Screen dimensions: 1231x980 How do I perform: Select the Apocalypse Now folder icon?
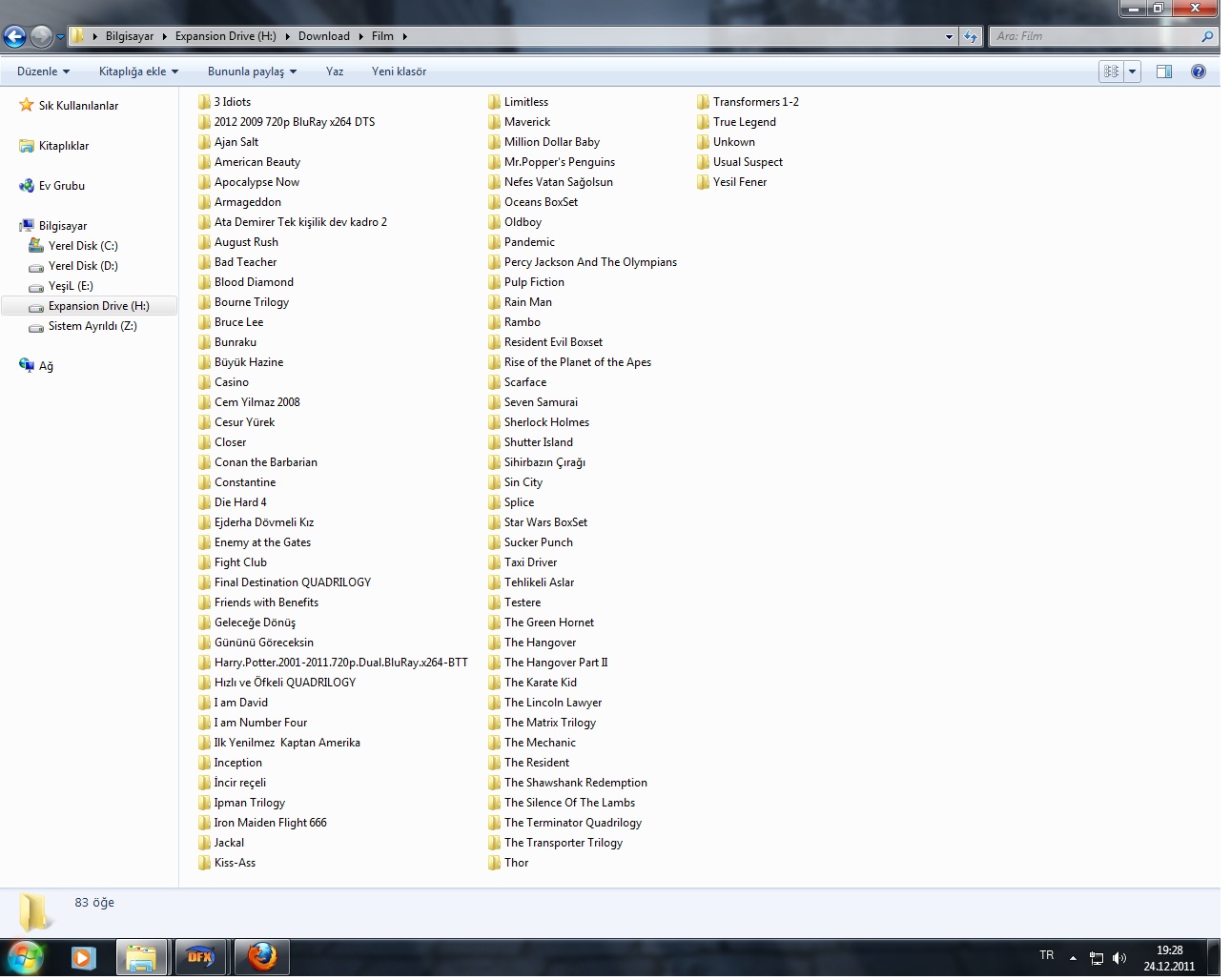click(x=204, y=182)
